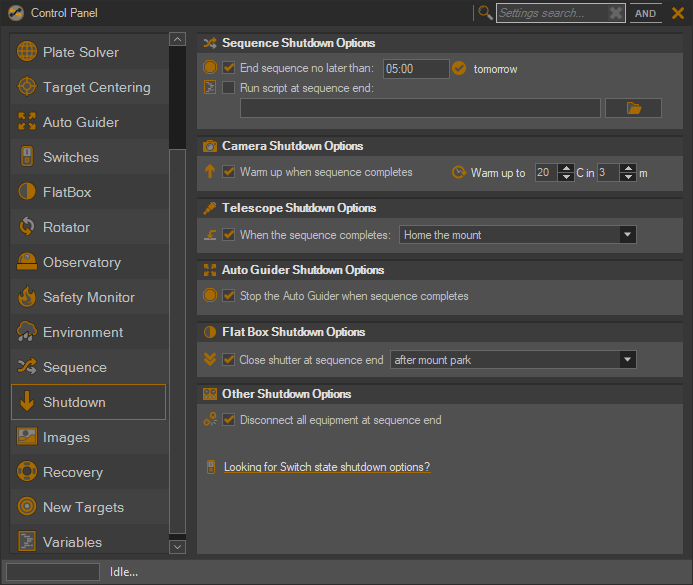Click the Idle... status text
The height and width of the screenshot is (585, 693).
[124, 572]
